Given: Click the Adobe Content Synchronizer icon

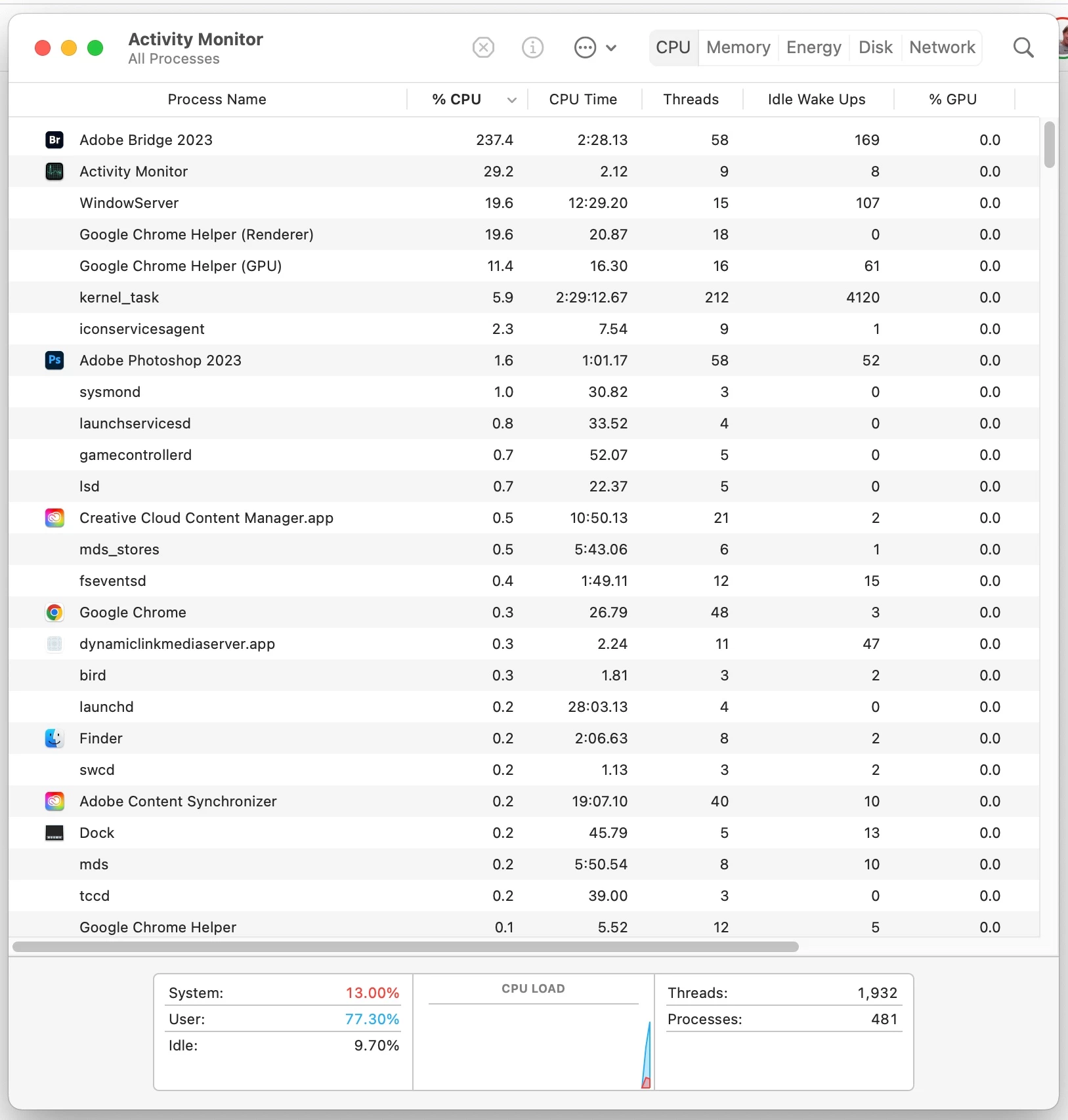Looking at the screenshot, I should click(54, 801).
